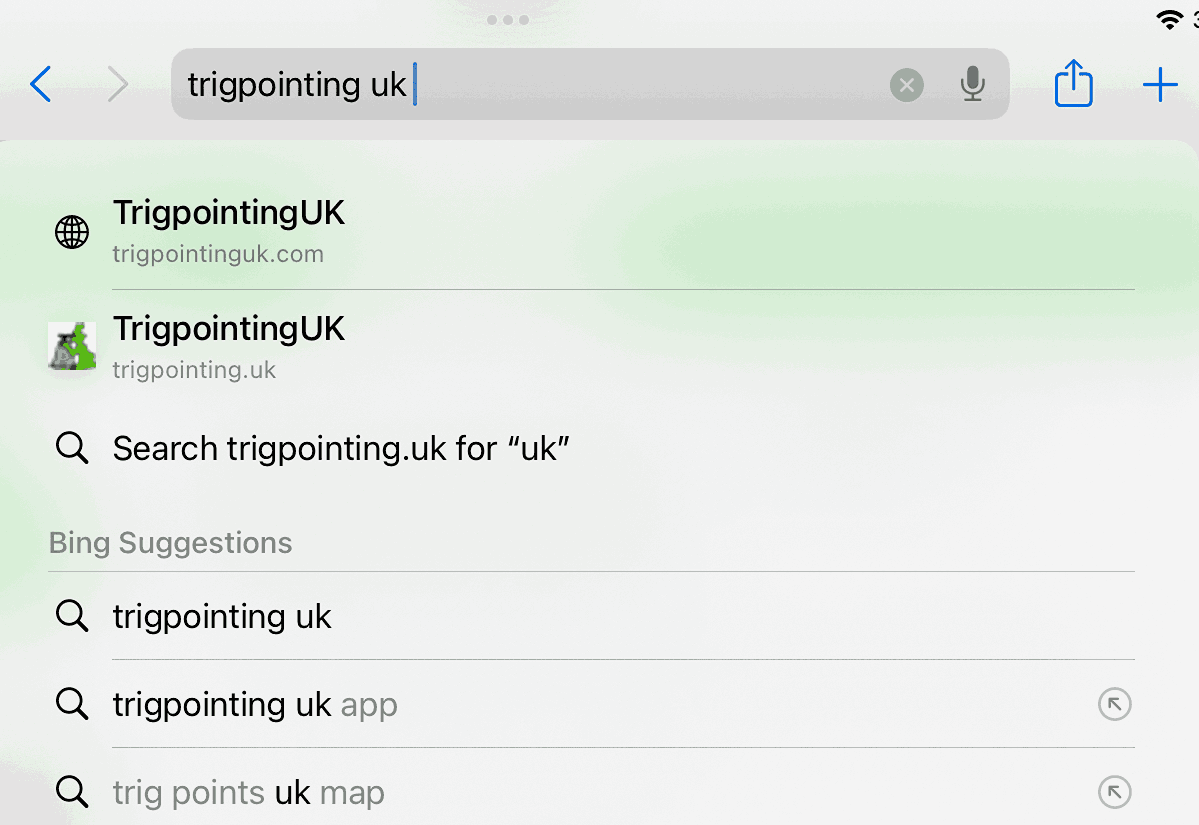1199x825 pixels.
Task: Tap the globe icon for trigpointinguk.com
Action: point(72,232)
